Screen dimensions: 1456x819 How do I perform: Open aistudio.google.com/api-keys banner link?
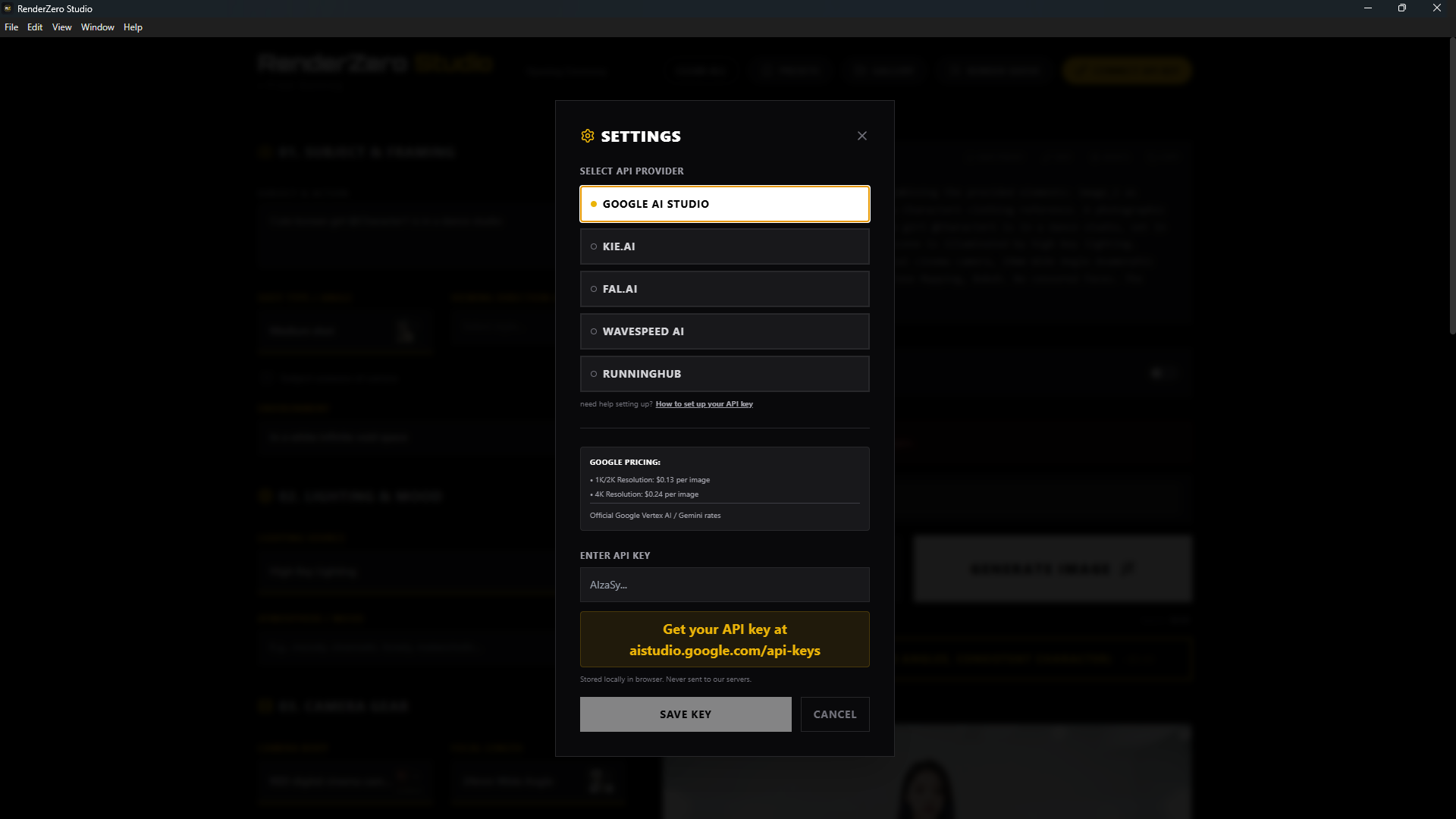(724, 639)
